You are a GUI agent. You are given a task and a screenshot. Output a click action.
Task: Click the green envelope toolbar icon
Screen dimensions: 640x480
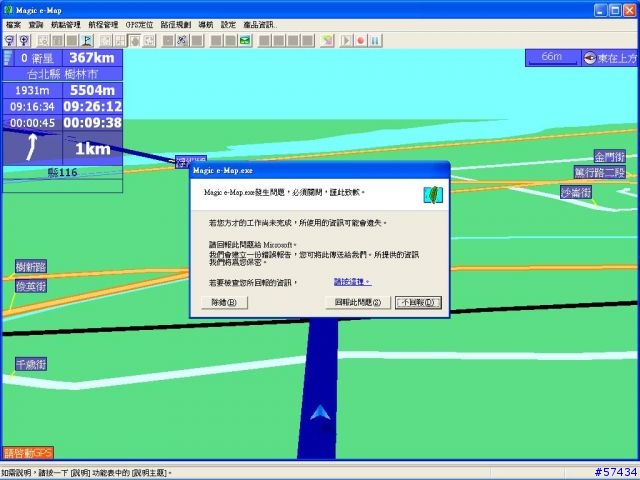[245, 40]
